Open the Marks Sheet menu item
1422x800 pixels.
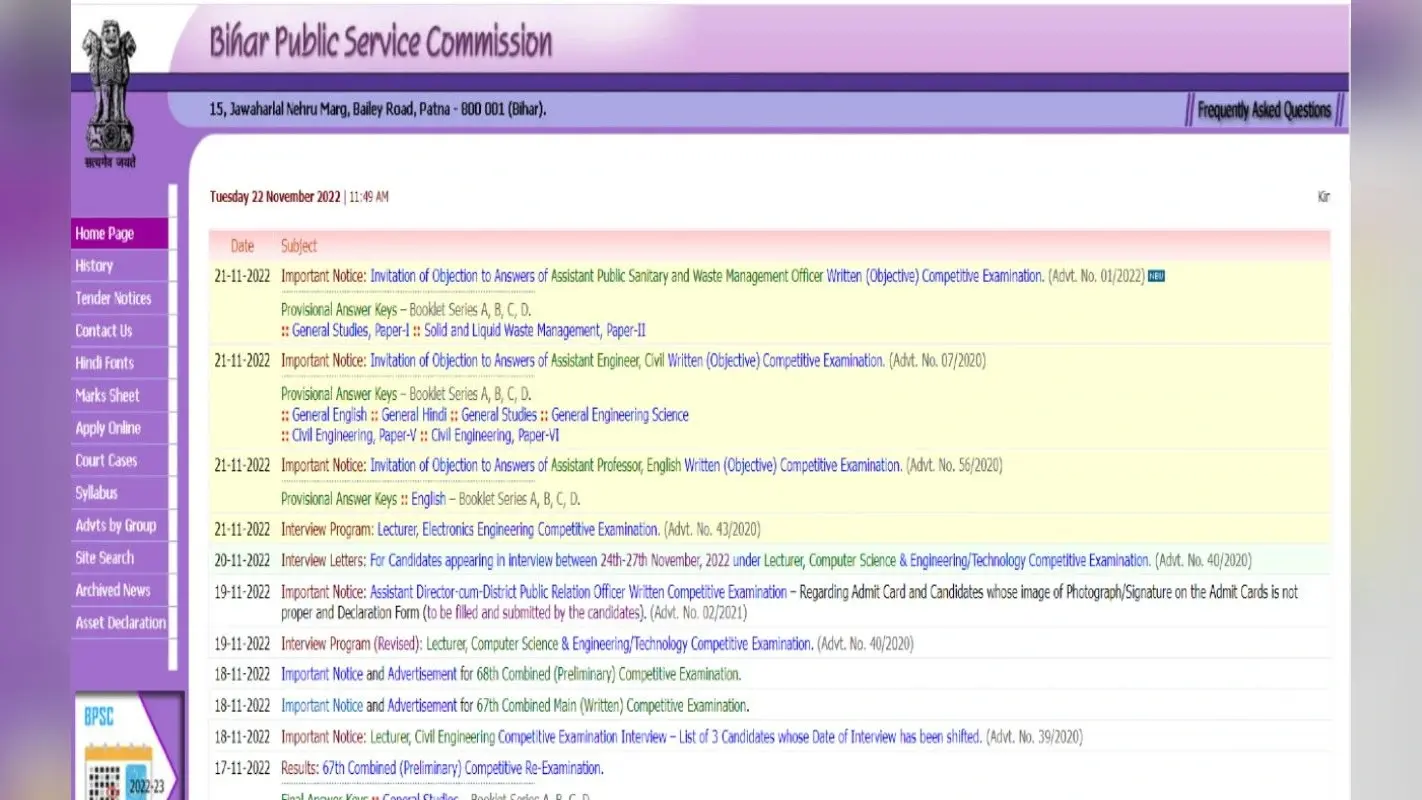click(x=120, y=396)
